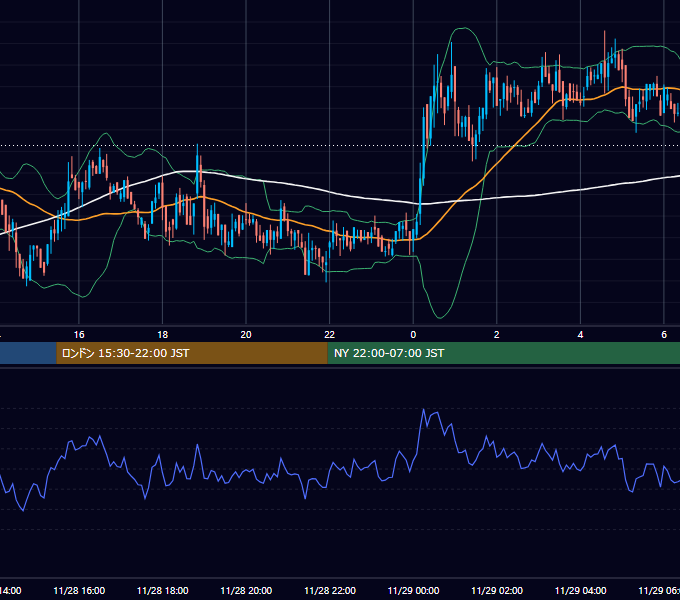This screenshot has width=680, height=600.
Task: Click the 11/28 20:00 time label
Action: coord(246,590)
